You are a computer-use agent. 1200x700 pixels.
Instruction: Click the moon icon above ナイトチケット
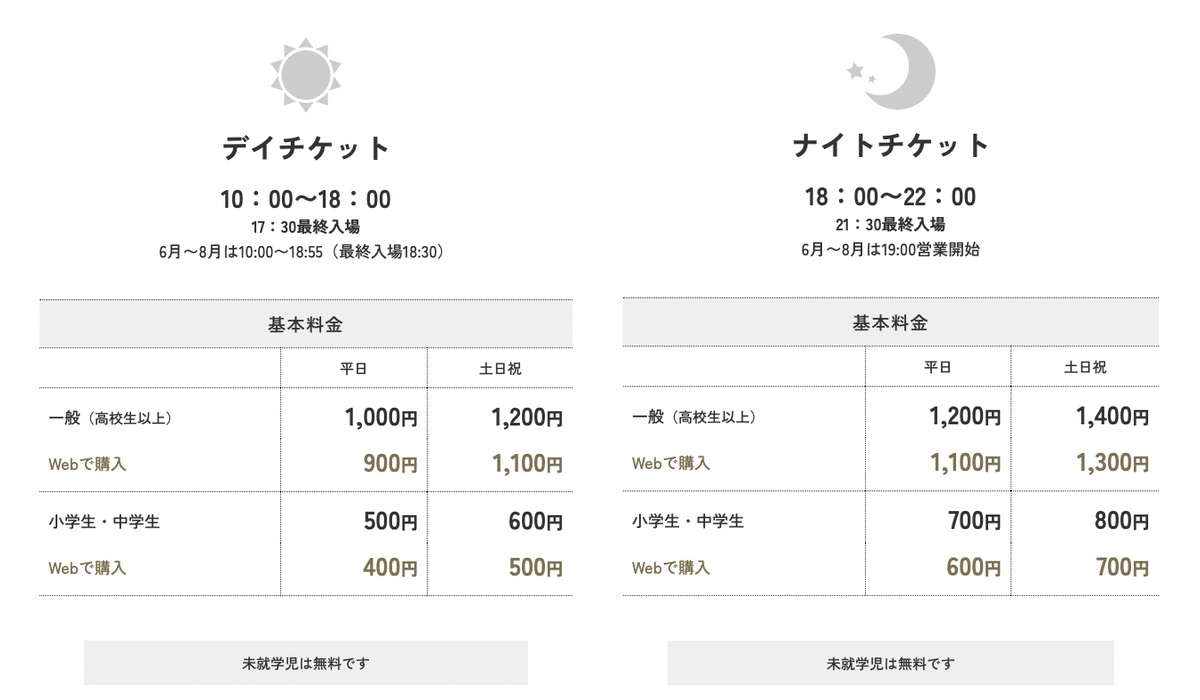(x=890, y=70)
